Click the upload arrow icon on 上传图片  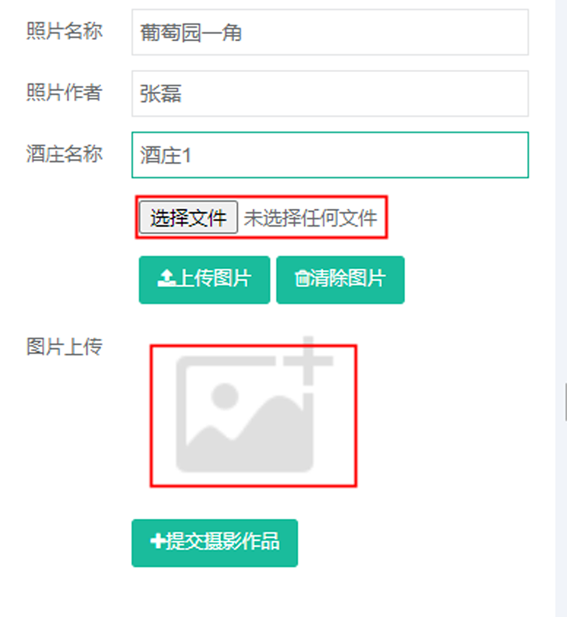166,278
